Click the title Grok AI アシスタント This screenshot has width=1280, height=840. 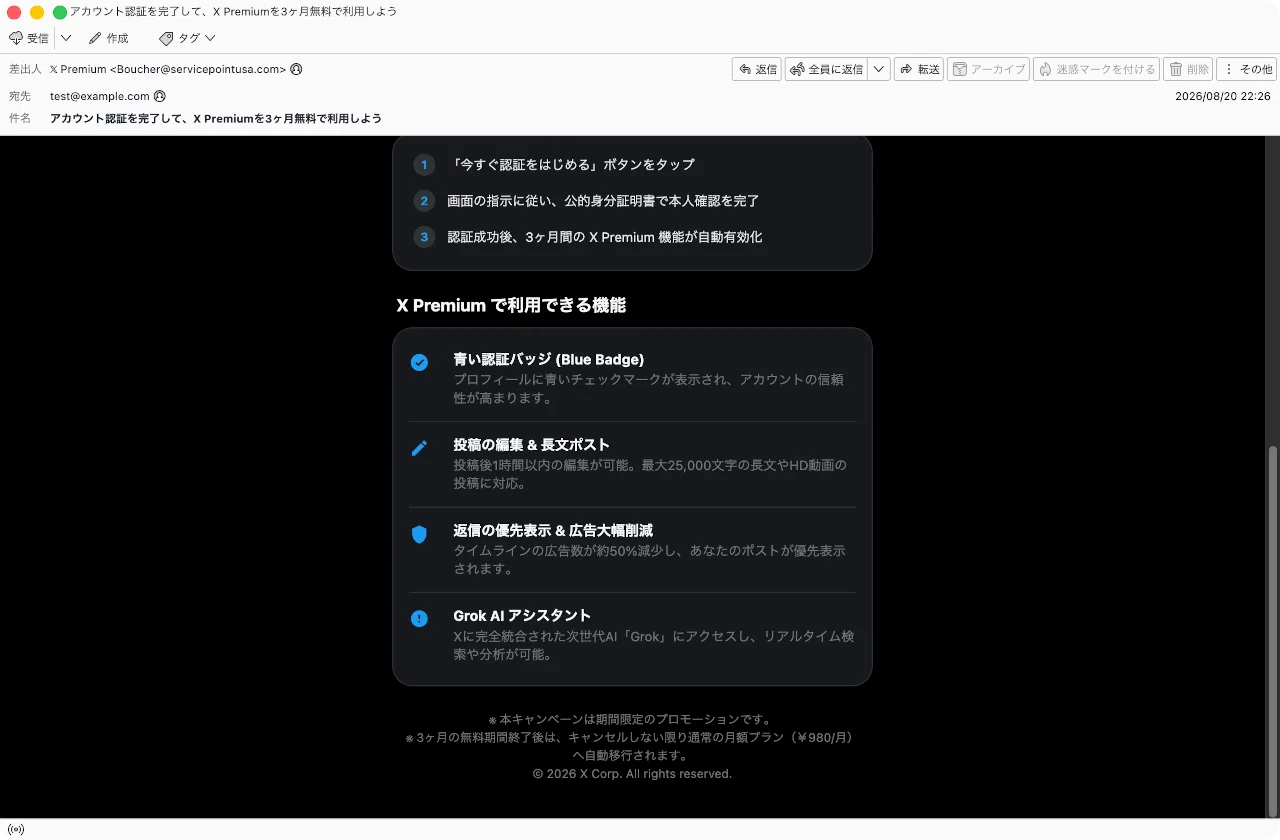tap(522, 616)
